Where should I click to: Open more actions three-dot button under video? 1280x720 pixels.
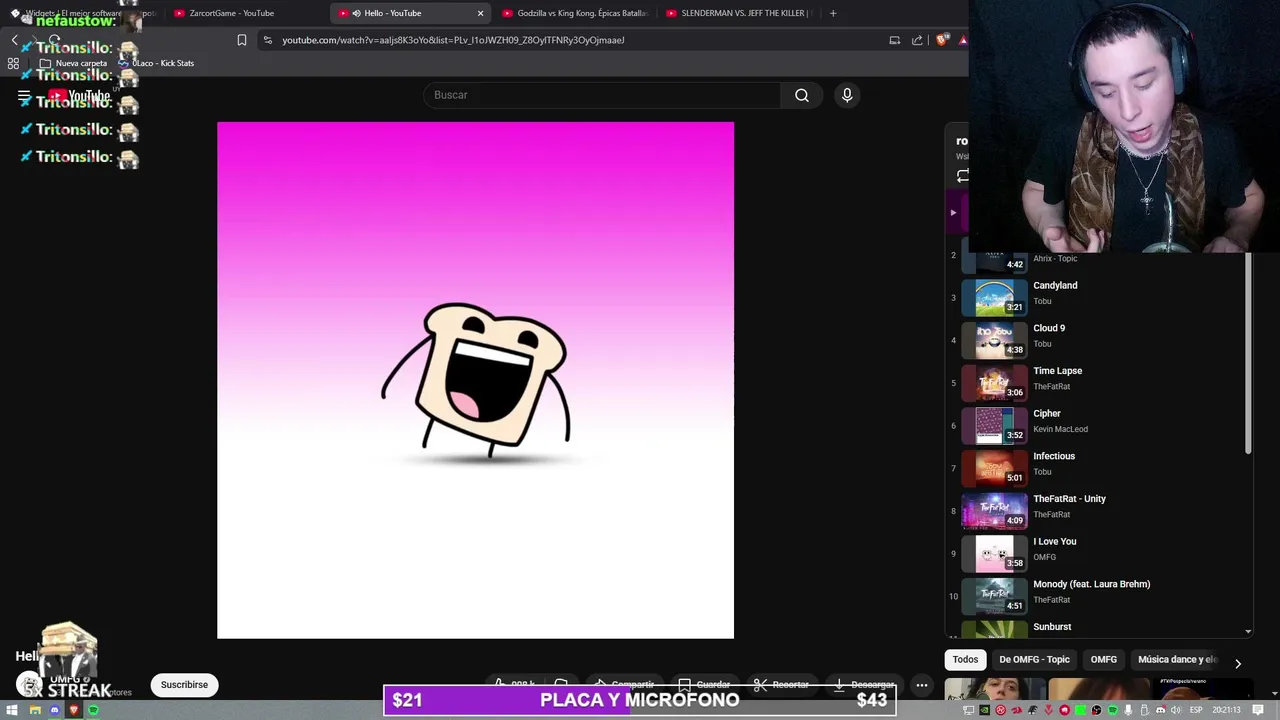coord(922,685)
